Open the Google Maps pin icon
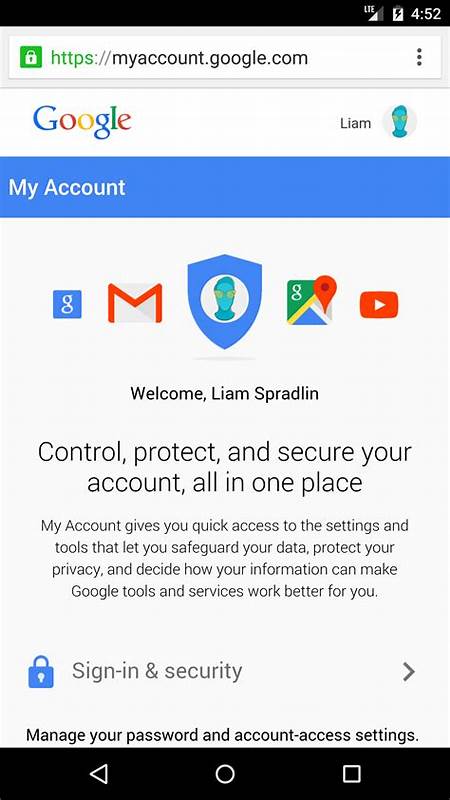Image resolution: width=450 pixels, height=800 pixels. [312, 300]
